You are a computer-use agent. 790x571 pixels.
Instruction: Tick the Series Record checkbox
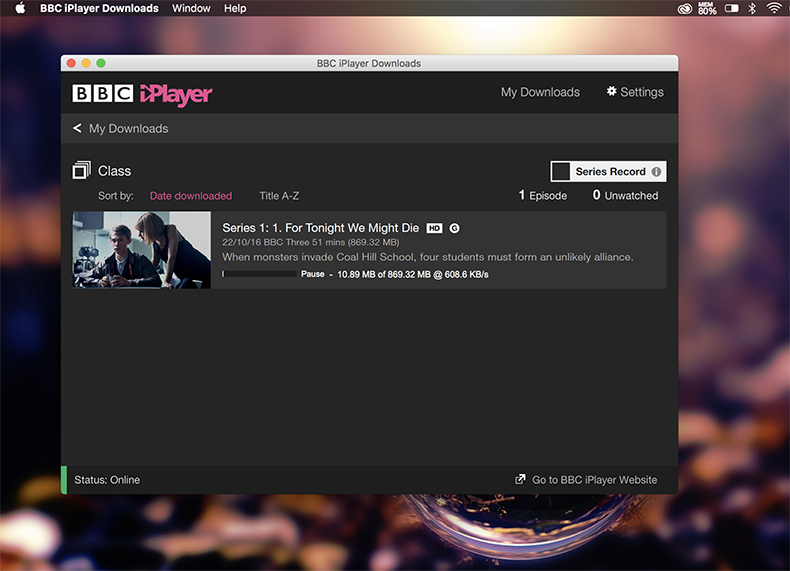[560, 171]
